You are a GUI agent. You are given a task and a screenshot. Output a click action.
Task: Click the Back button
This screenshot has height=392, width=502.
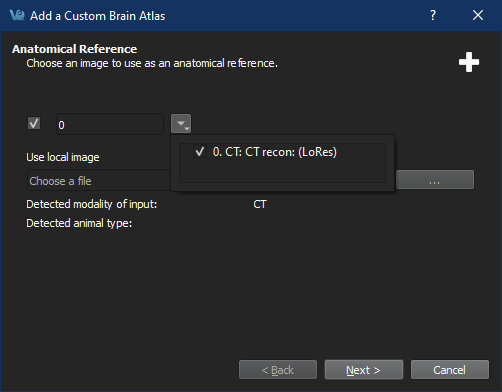click(278, 369)
